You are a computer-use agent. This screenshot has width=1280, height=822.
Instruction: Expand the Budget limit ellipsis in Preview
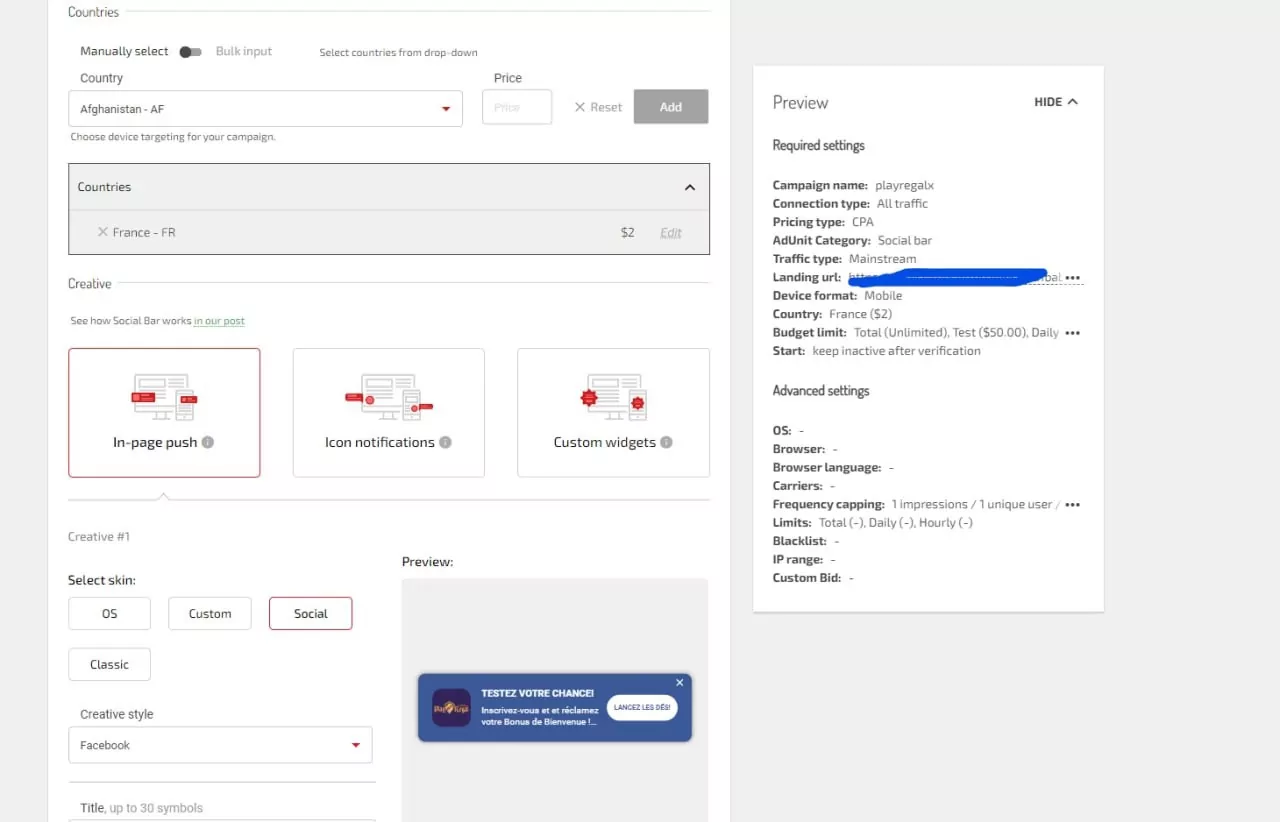pos(1073,333)
